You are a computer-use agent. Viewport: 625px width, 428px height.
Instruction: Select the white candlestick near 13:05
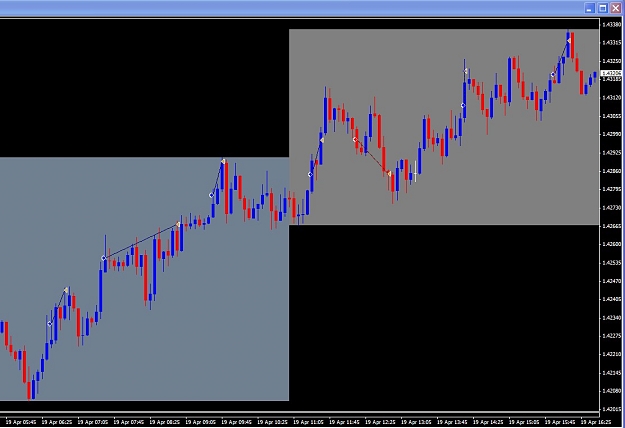415,172
